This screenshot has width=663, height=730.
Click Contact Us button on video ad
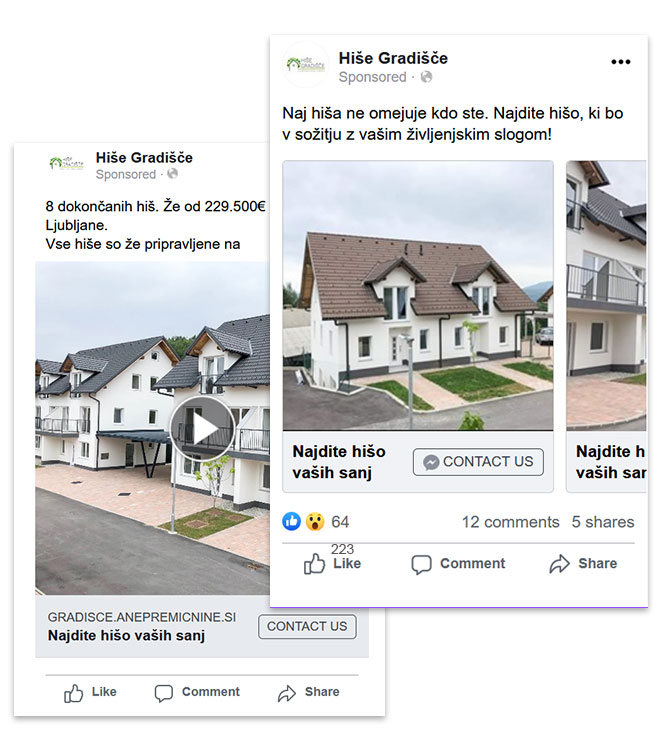tap(307, 627)
